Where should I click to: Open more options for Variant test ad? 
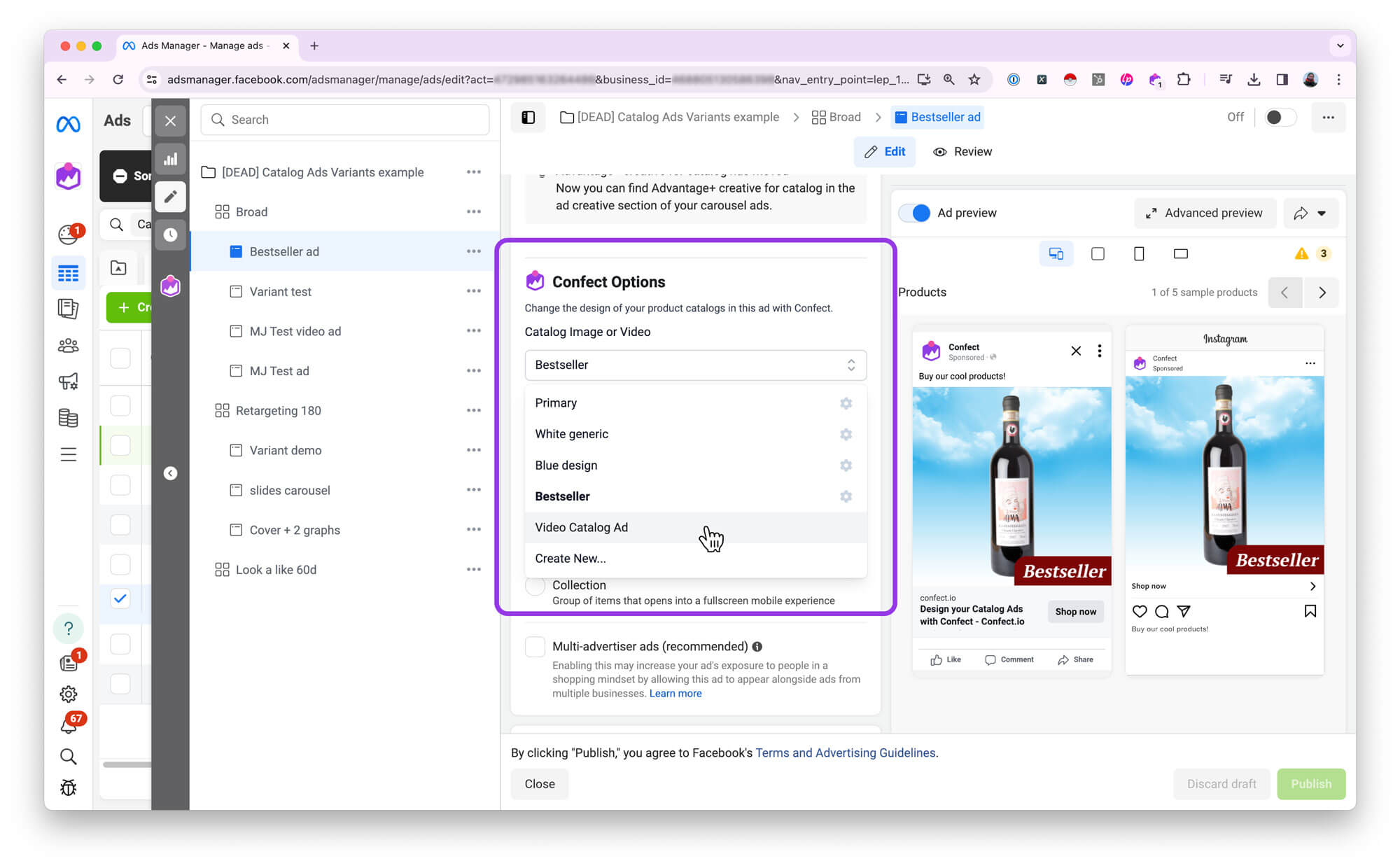[x=474, y=291]
